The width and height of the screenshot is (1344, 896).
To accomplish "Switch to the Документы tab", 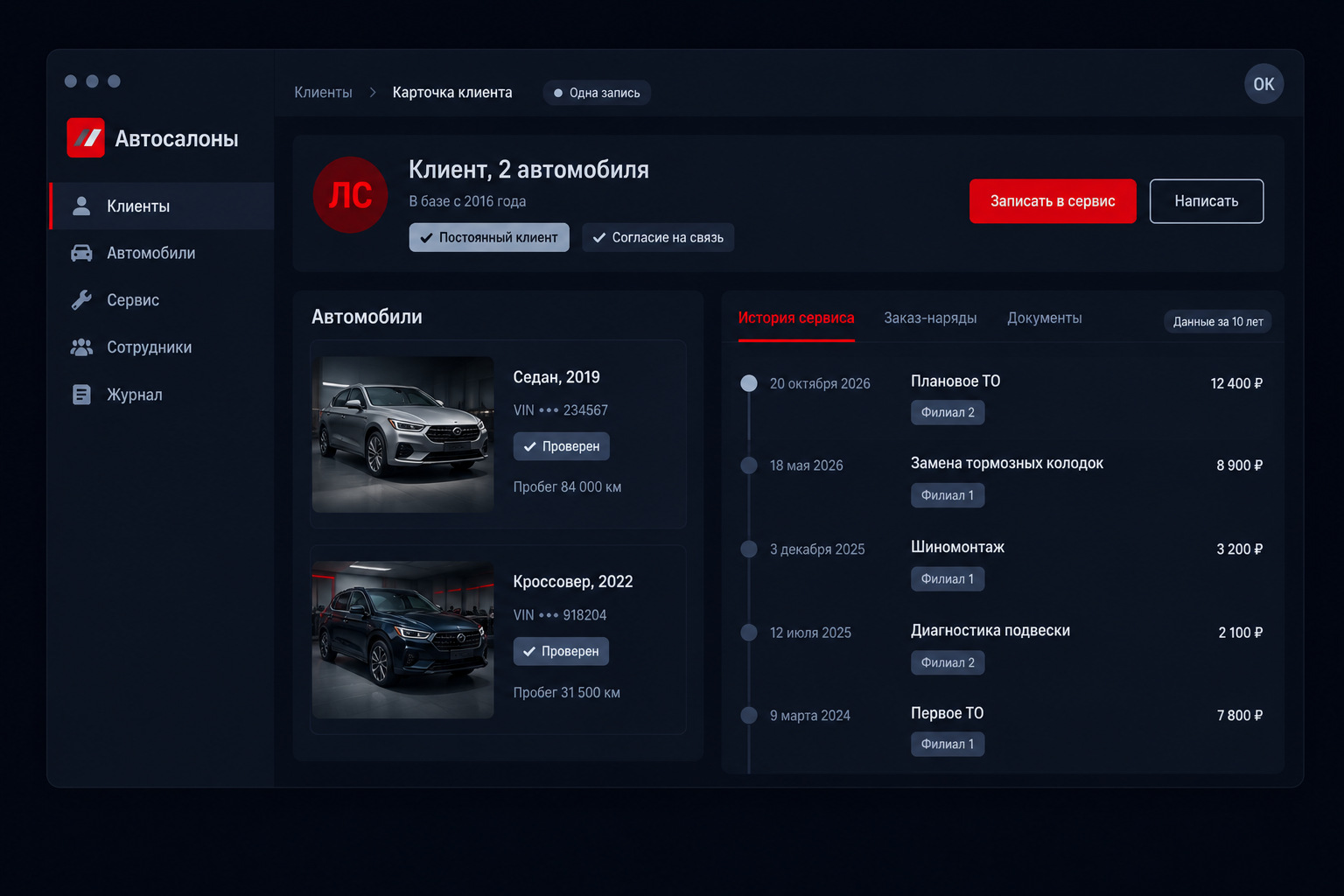I will point(1045,318).
